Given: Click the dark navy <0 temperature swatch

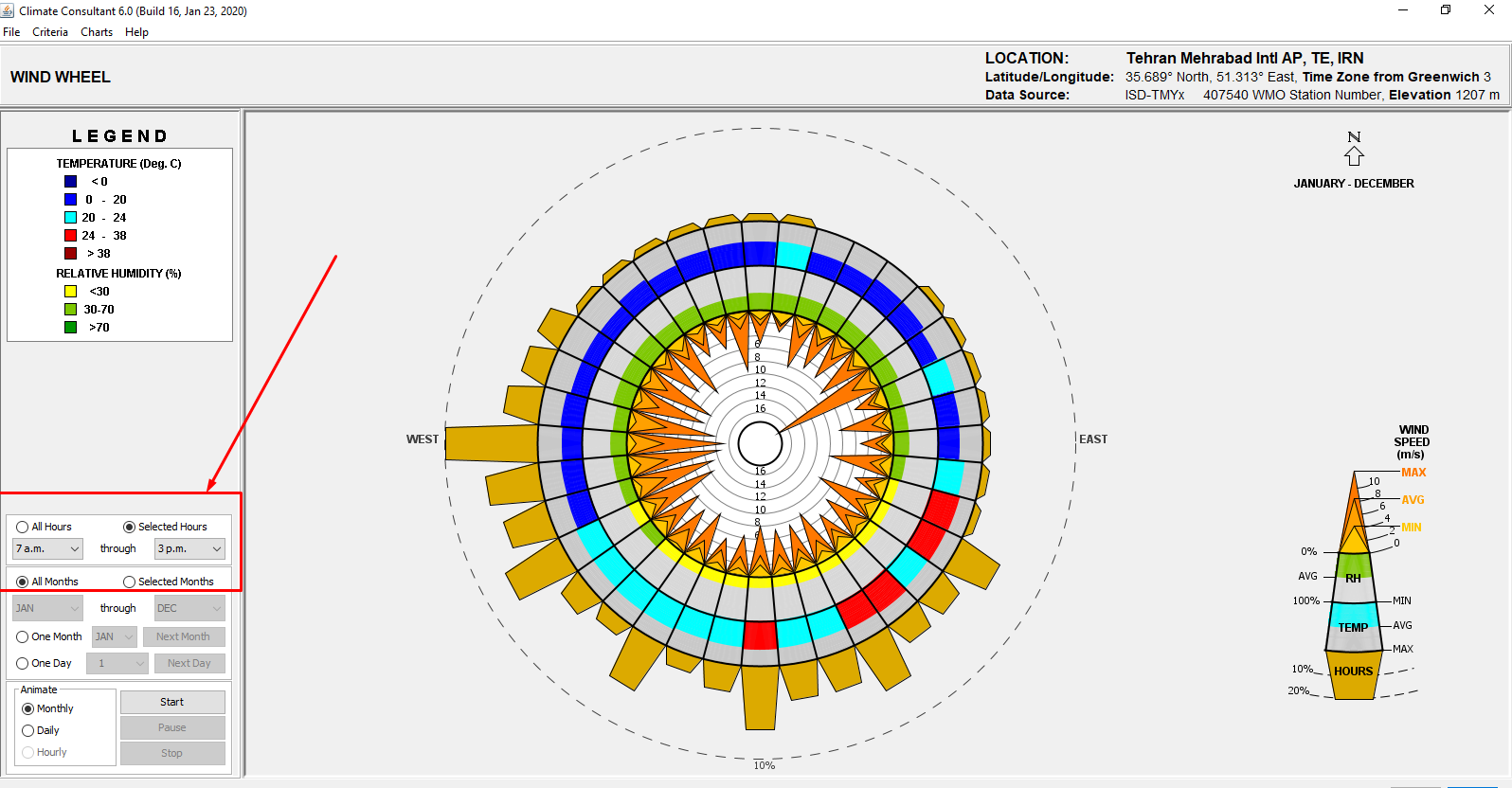Looking at the screenshot, I should click(x=70, y=181).
